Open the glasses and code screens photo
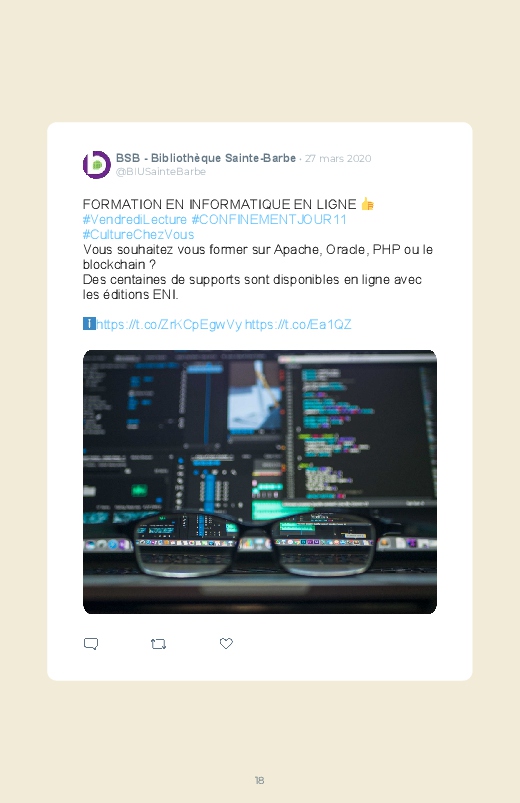This screenshot has height=803, width=520. tap(260, 482)
